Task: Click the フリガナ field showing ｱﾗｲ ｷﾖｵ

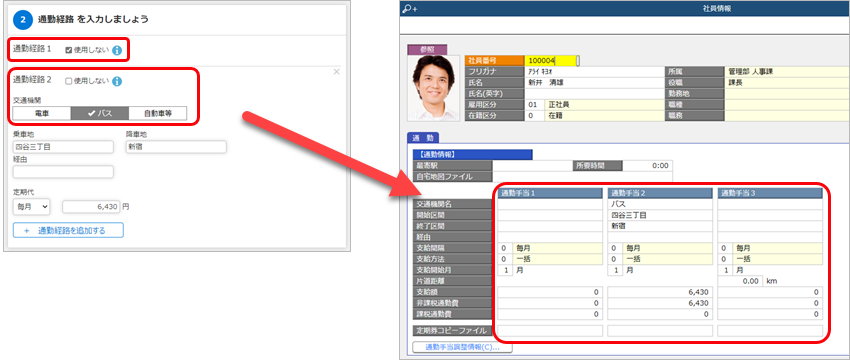Action: click(x=595, y=72)
